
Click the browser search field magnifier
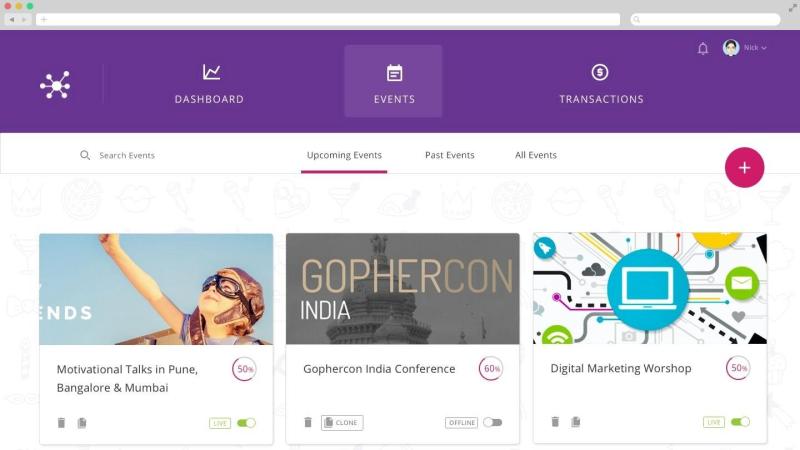(636, 19)
